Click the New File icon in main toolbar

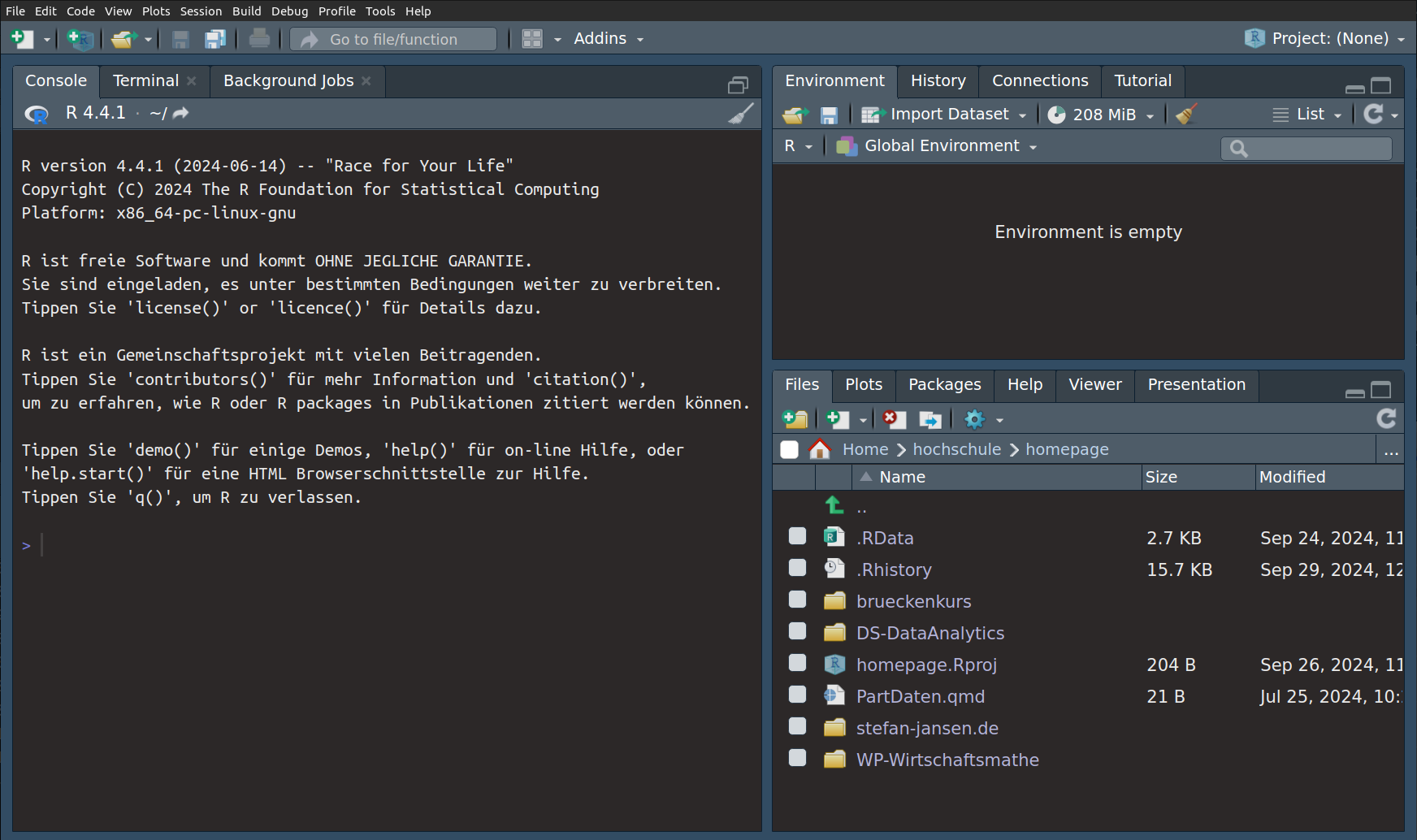[22, 39]
